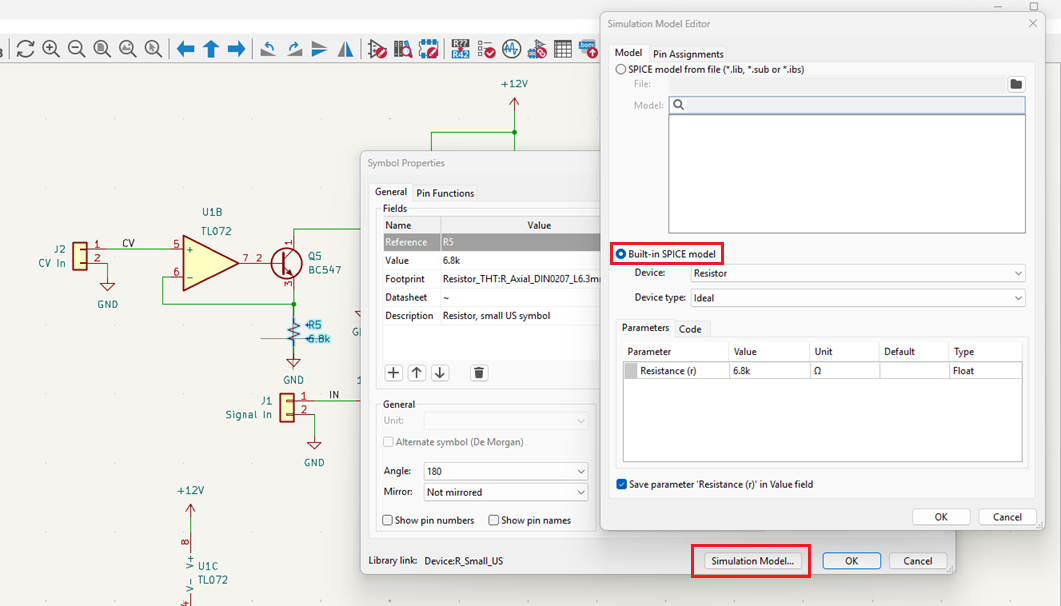This screenshot has height=606, width=1061.
Task: Click the BC547 transistor label
Action: click(325, 270)
